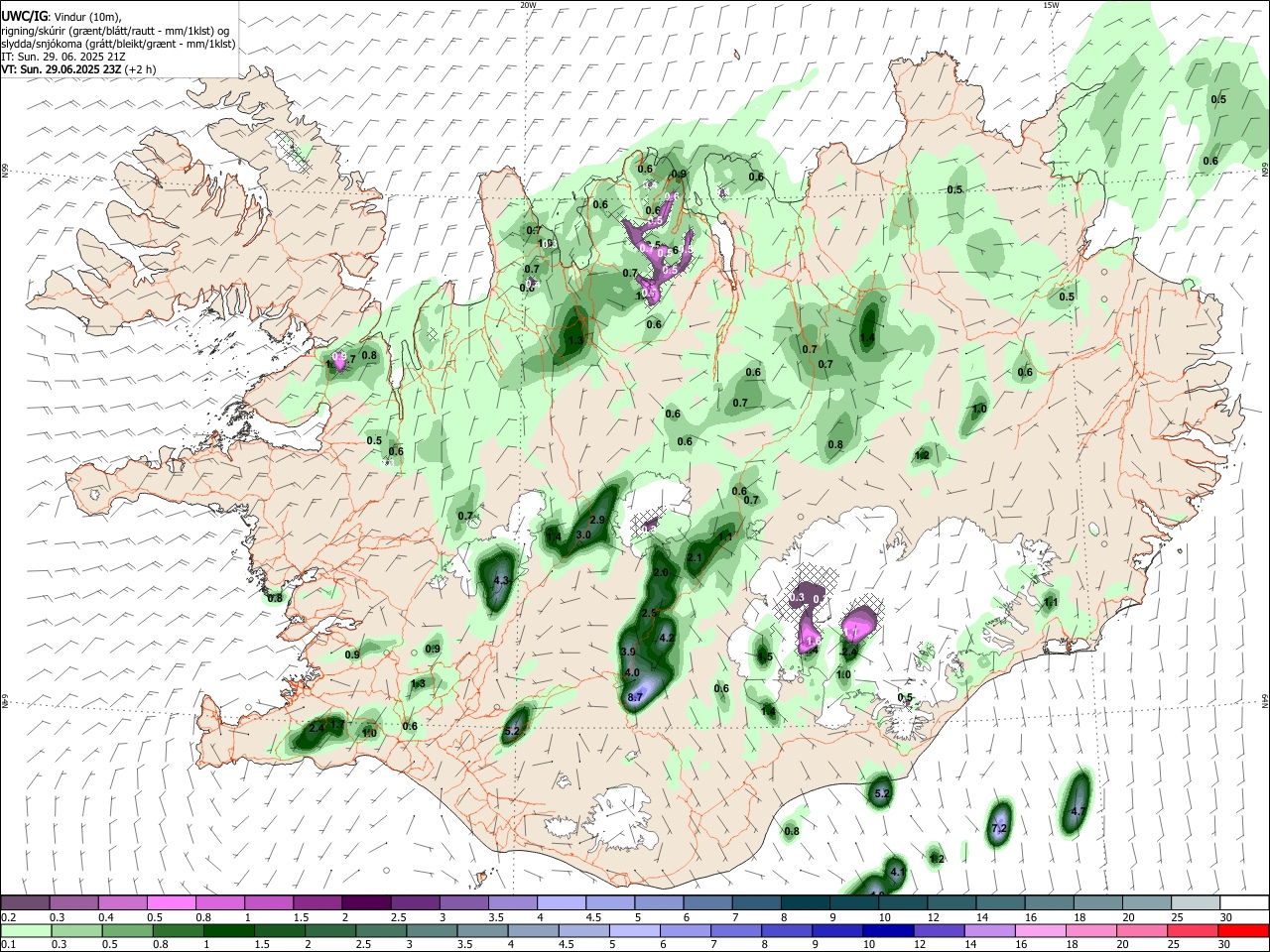Click the 20W longitude label

tap(528, 5)
